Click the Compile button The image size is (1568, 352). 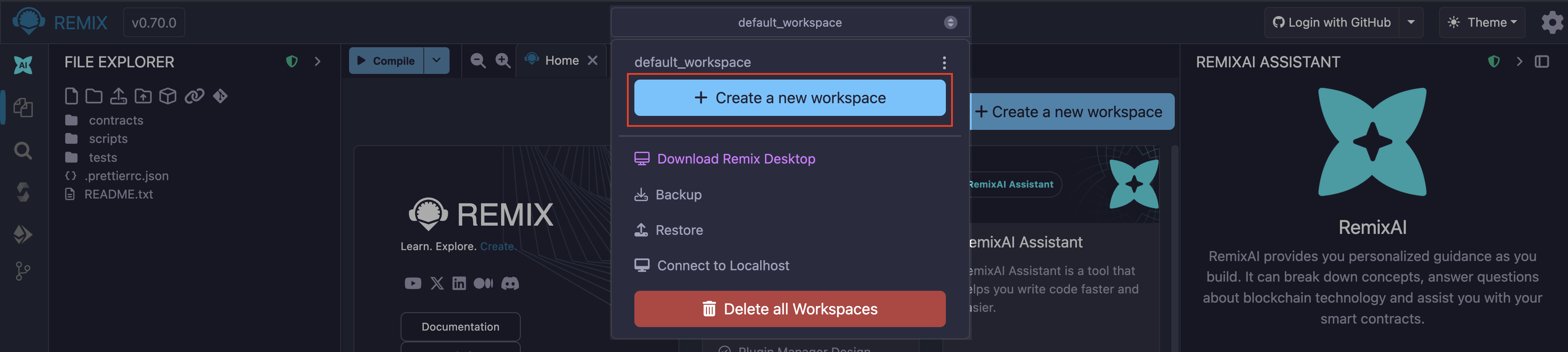(387, 60)
